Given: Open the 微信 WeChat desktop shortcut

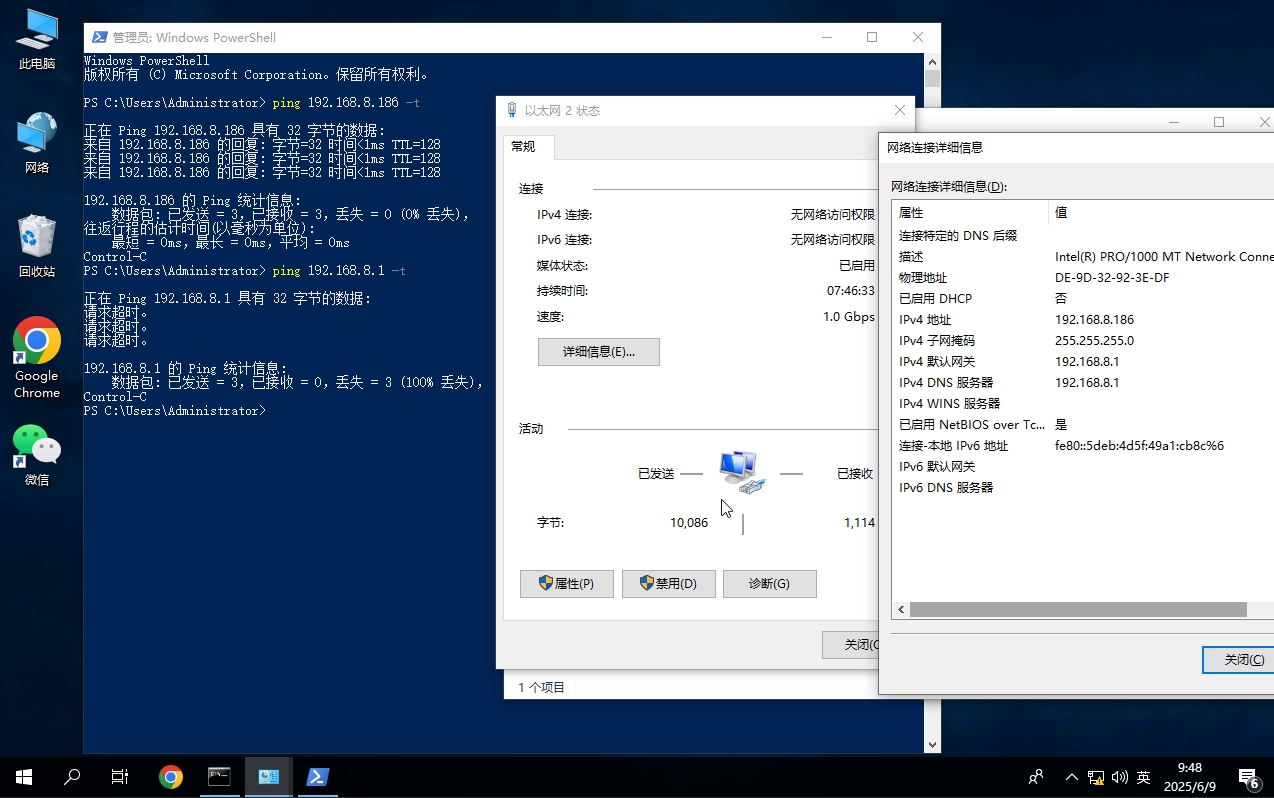Looking at the screenshot, I should point(37,454).
